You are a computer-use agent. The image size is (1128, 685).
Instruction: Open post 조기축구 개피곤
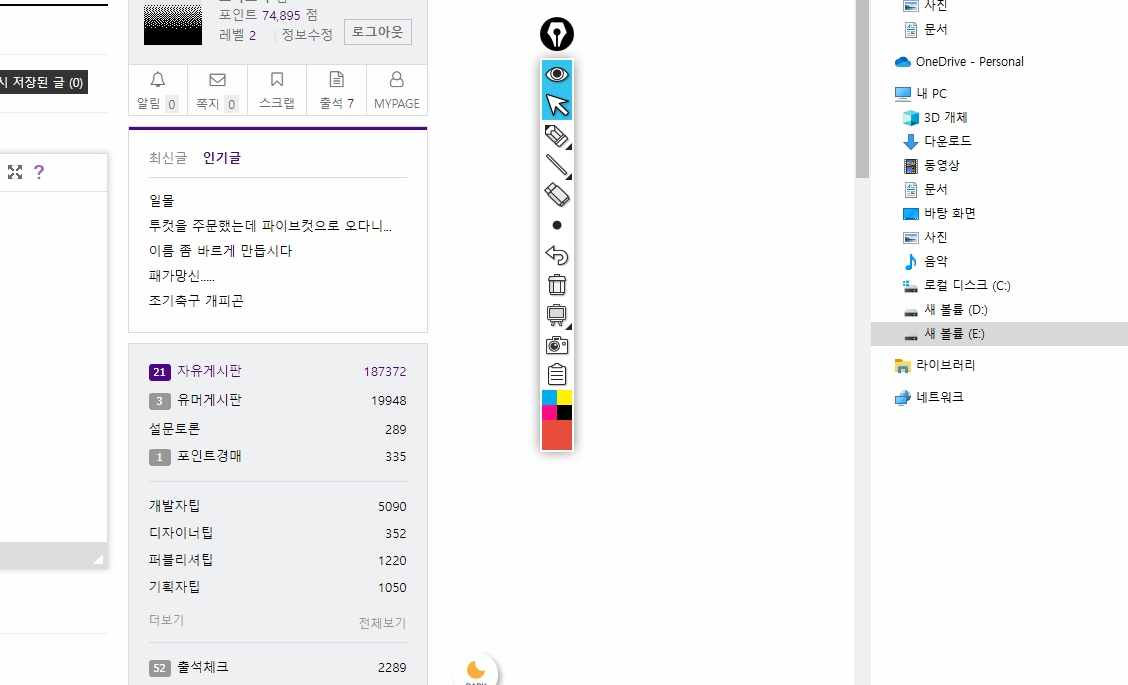(x=196, y=301)
